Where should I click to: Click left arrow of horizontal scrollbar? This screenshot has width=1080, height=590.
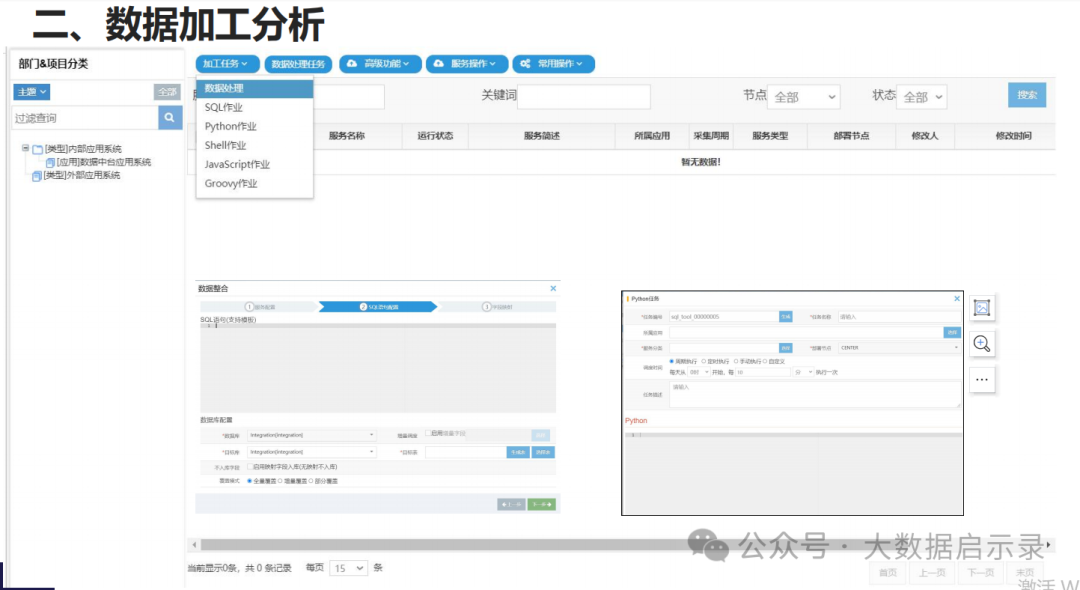point(194,545)
